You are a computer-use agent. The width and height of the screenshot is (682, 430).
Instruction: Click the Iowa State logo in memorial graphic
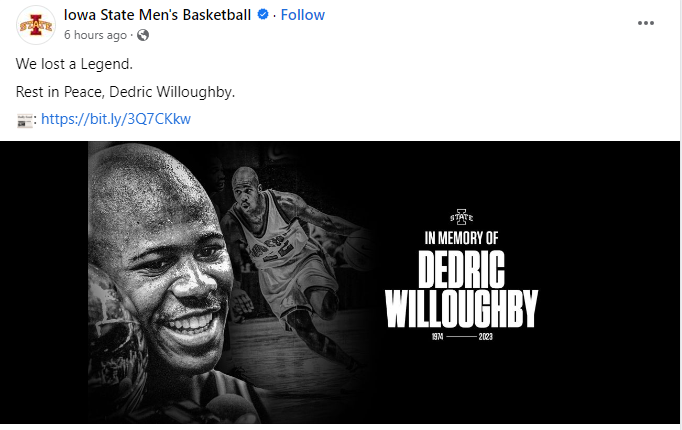coord(461,214)
